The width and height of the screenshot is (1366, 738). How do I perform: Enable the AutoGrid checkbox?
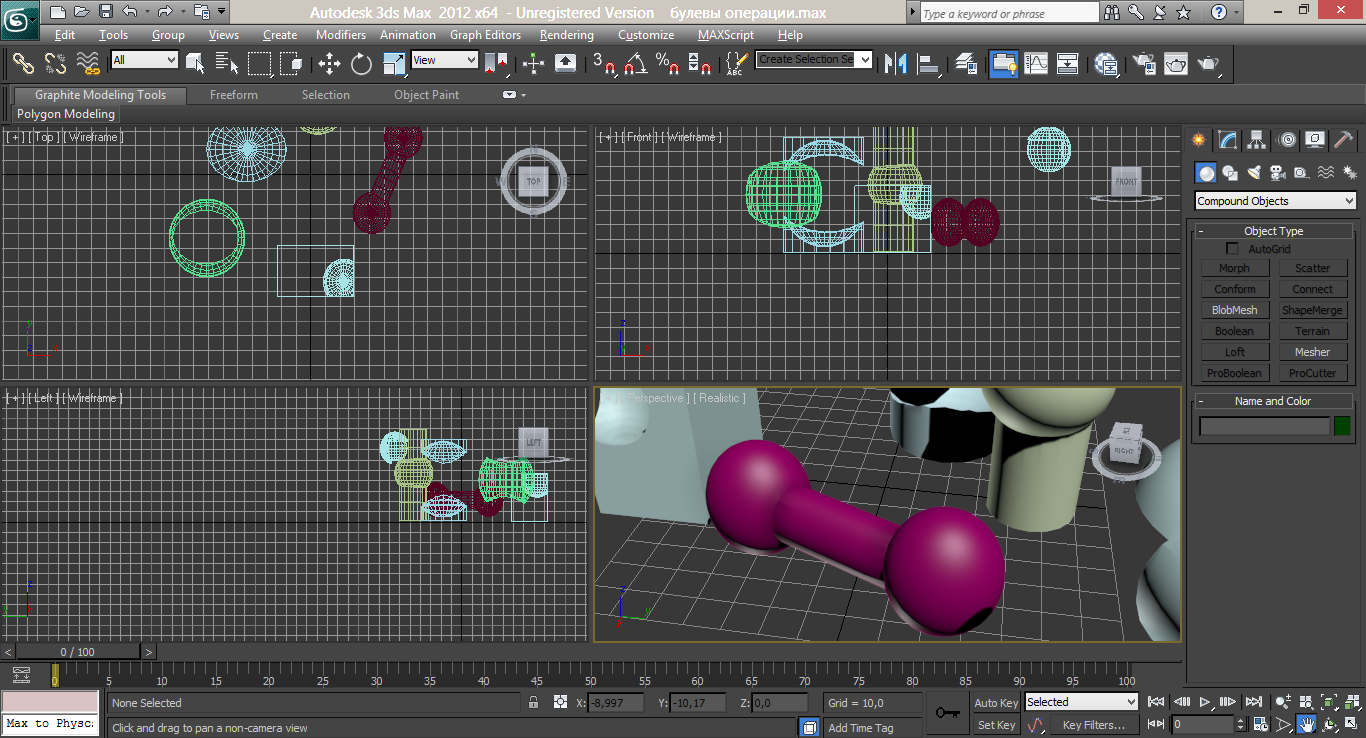1232,249
